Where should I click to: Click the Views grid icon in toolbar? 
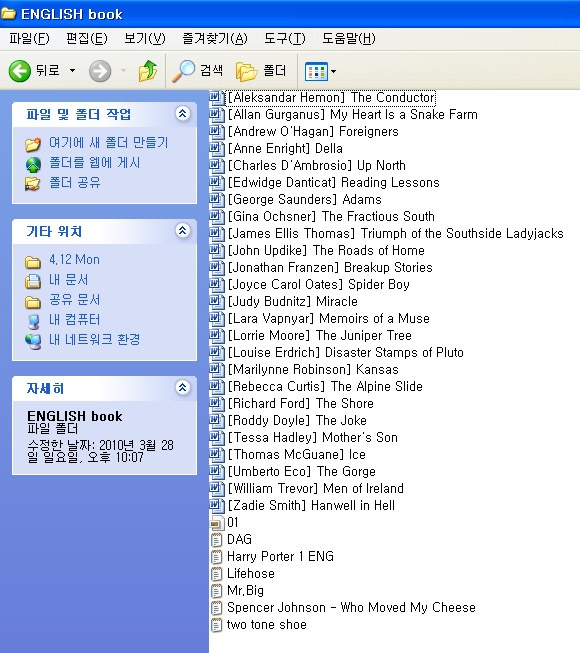(316, 72)
